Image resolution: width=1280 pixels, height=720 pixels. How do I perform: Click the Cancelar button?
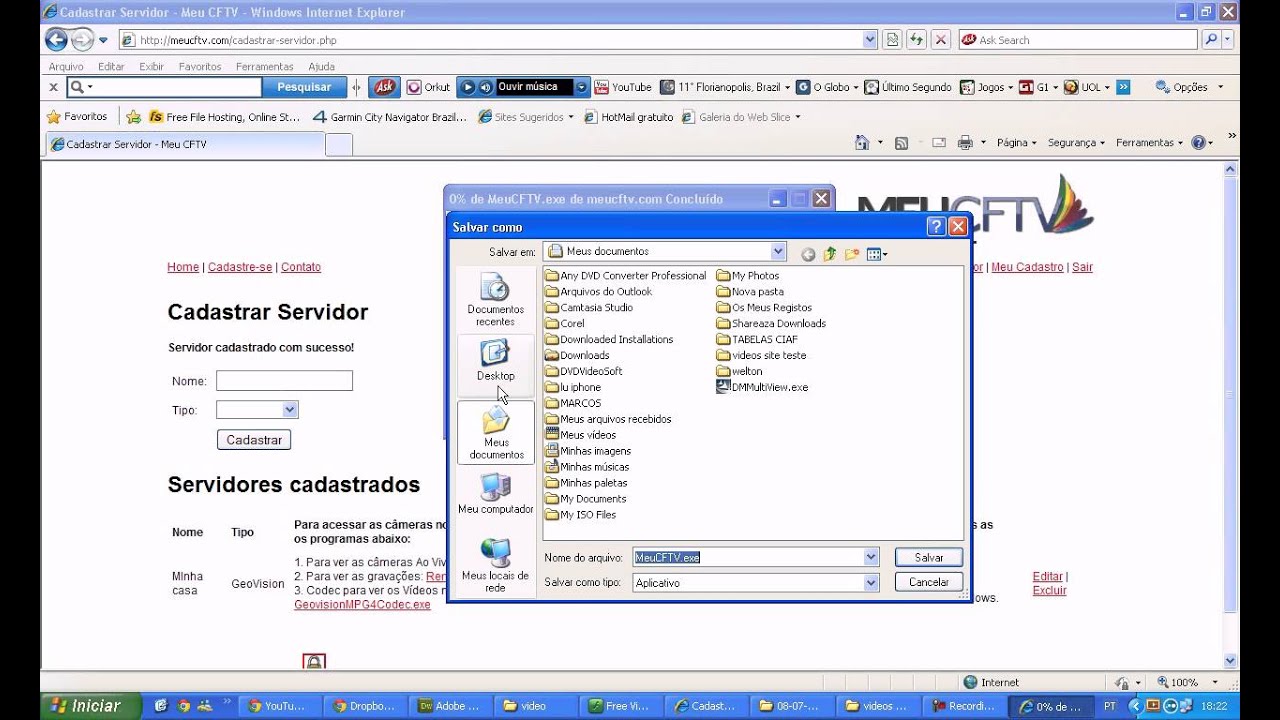pos(929,582)
